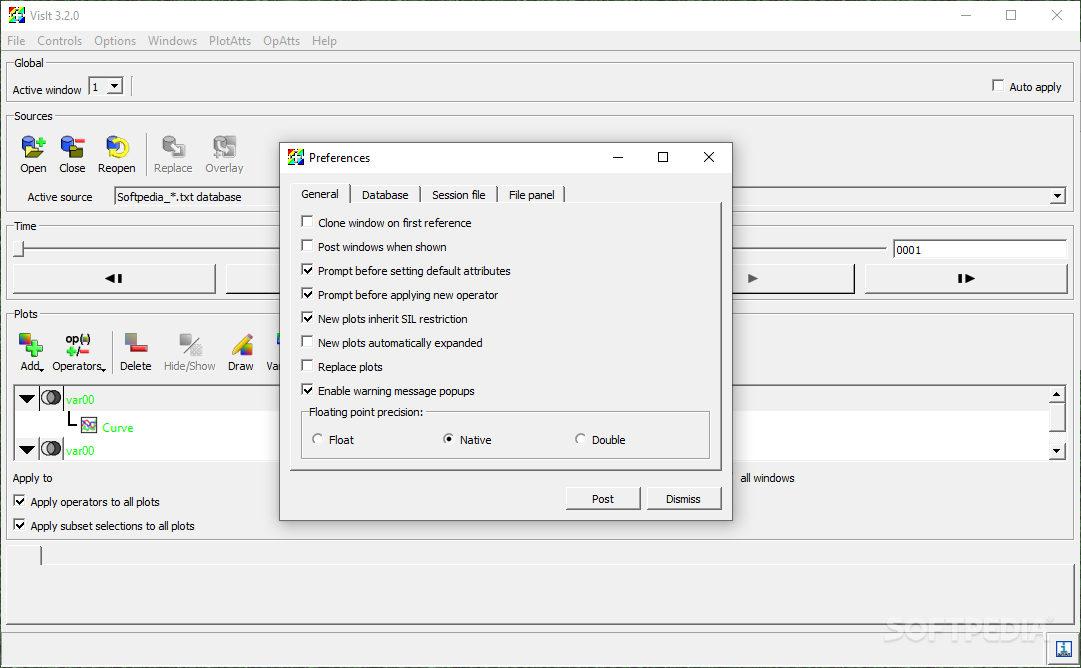Open the Operators menu icon

click(x=78, y=345)
